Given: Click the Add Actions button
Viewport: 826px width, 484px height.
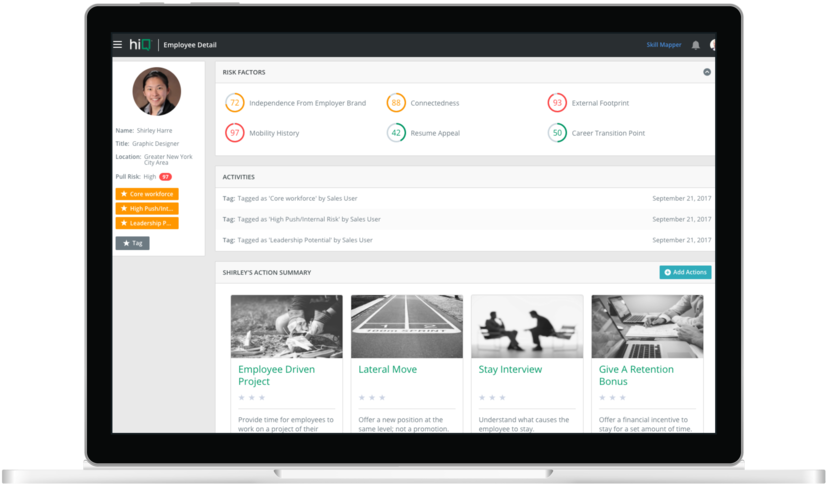Looking at the screenshot, I should [685, 272].
